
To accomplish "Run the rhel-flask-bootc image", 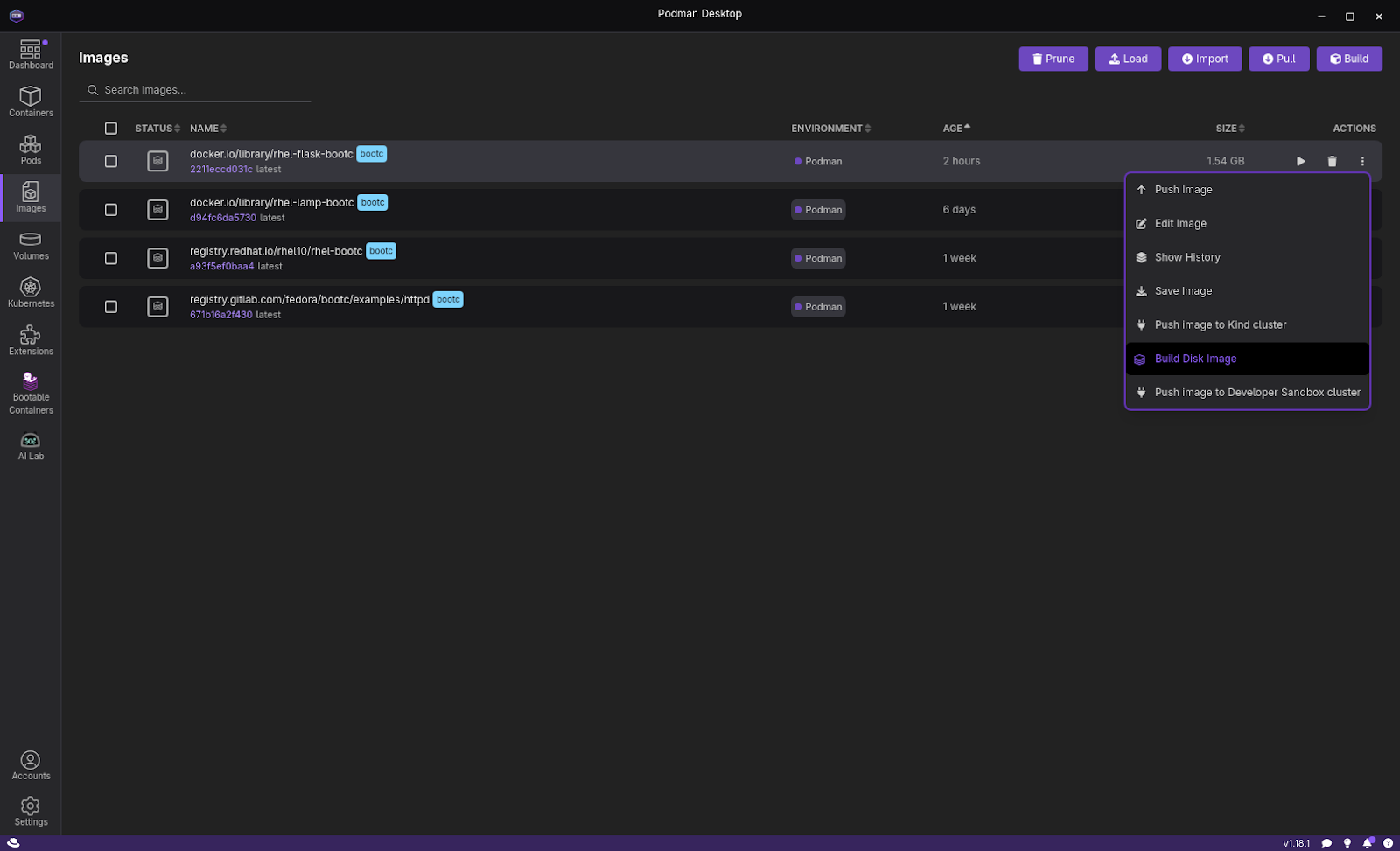I will pos(1300,161).
